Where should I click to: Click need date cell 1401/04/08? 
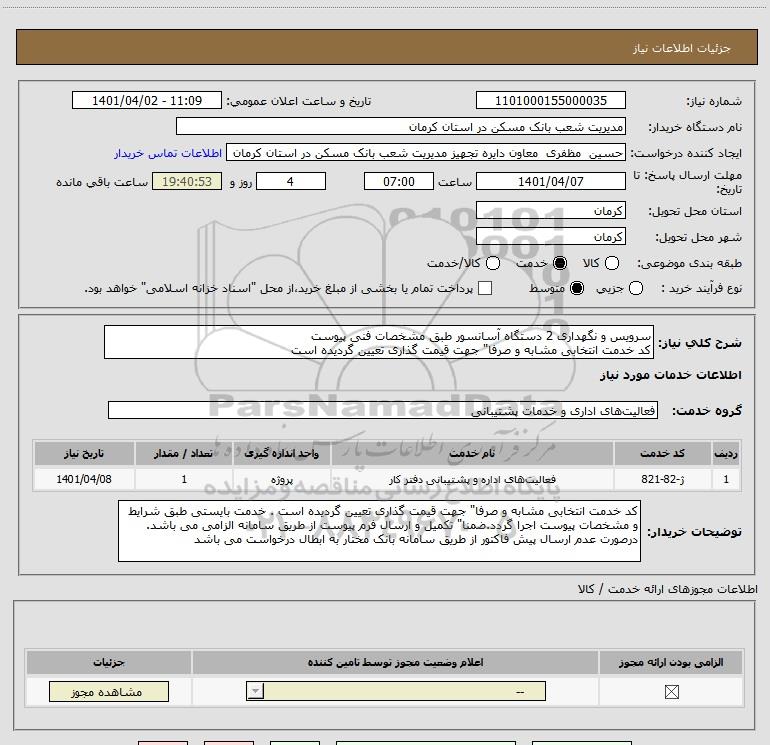84,479
